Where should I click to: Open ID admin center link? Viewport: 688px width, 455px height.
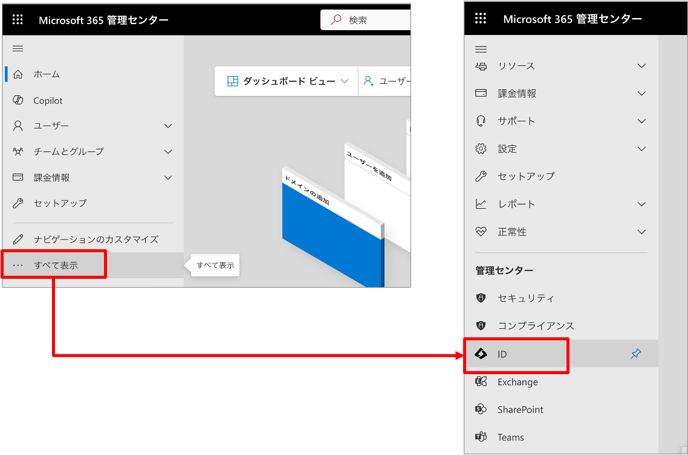click(x=561, y=354)
